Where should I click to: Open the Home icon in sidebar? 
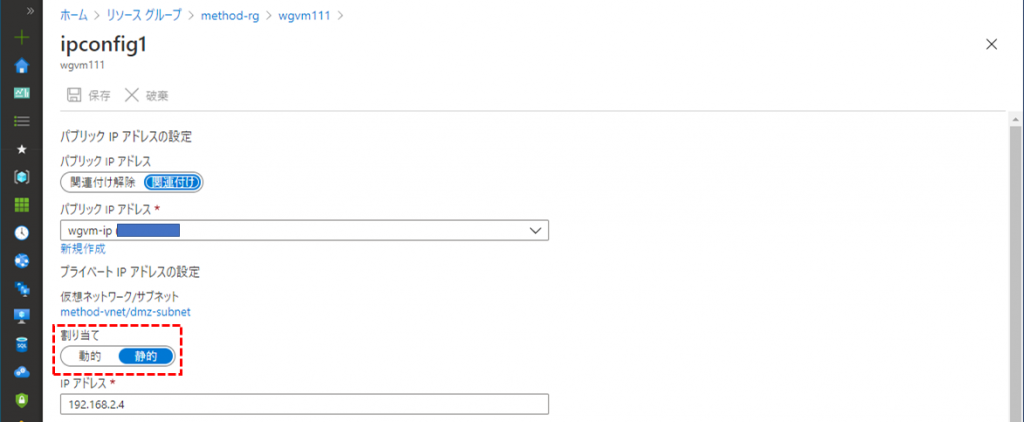tap(22, 65)
